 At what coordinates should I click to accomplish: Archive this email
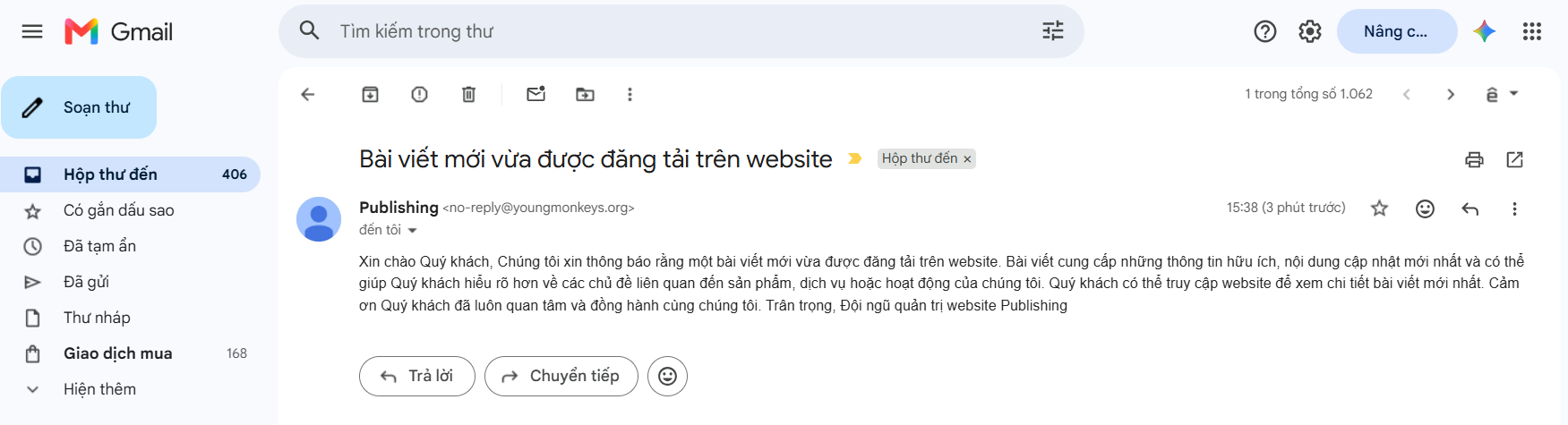tap(370, 94)
